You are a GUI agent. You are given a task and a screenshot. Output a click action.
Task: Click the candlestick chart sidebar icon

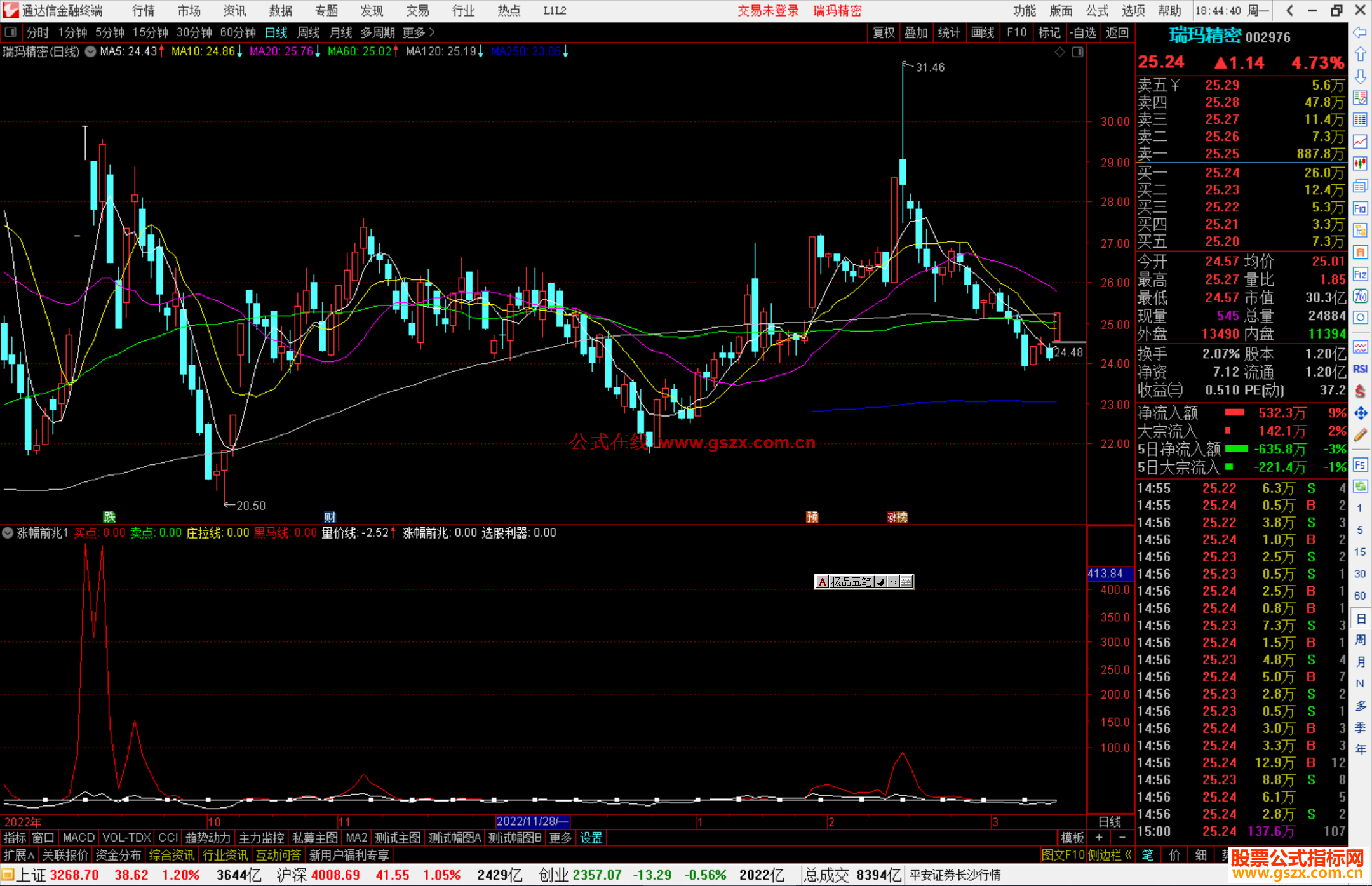point(1360,163)
